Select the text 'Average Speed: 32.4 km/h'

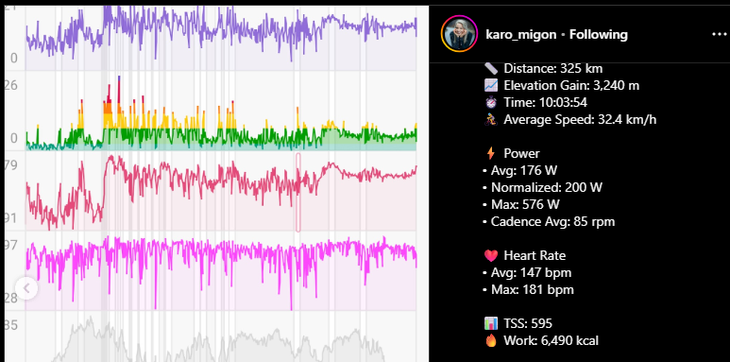(x=580, y=120)
